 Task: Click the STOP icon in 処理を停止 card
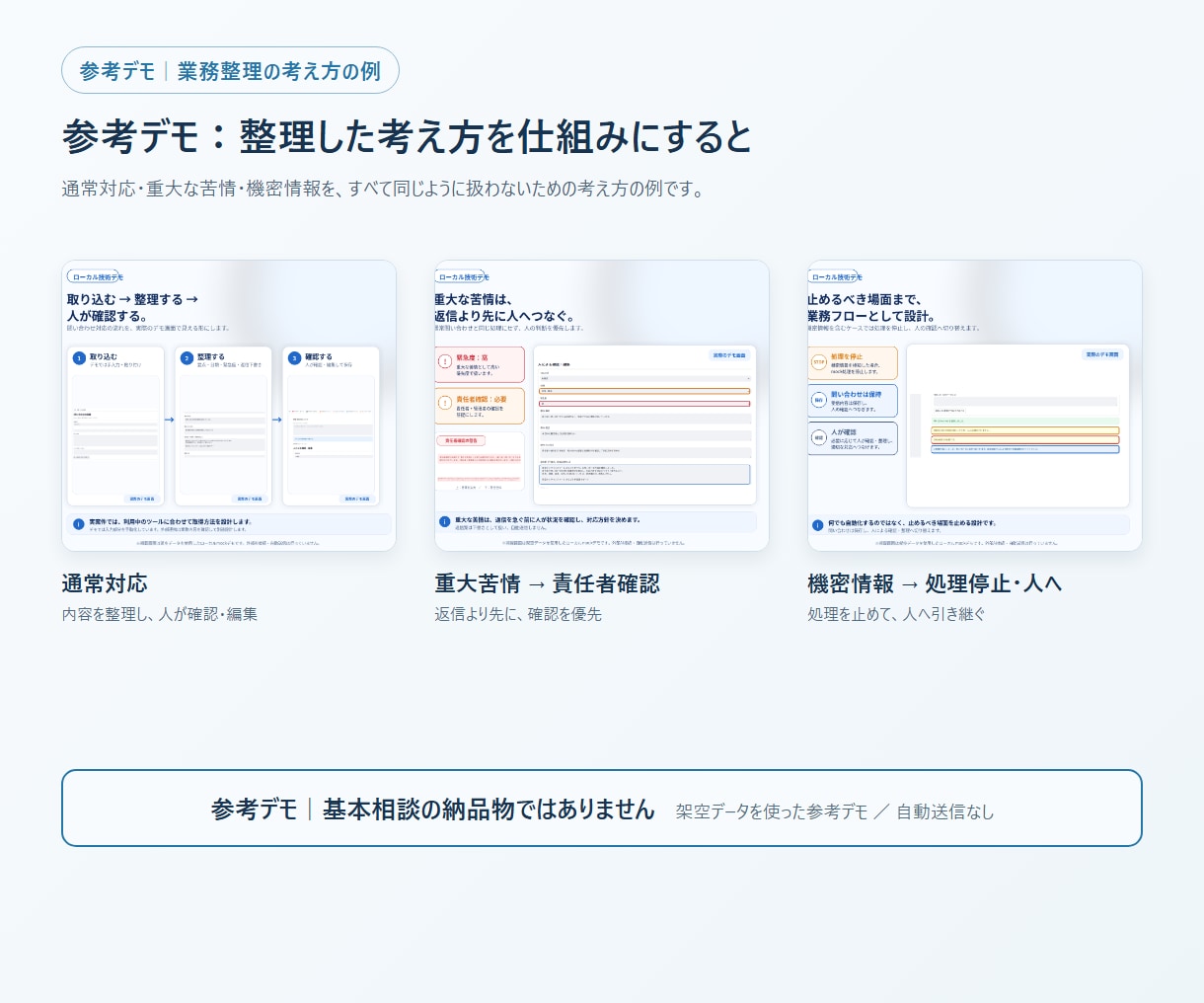coord(819,362)
